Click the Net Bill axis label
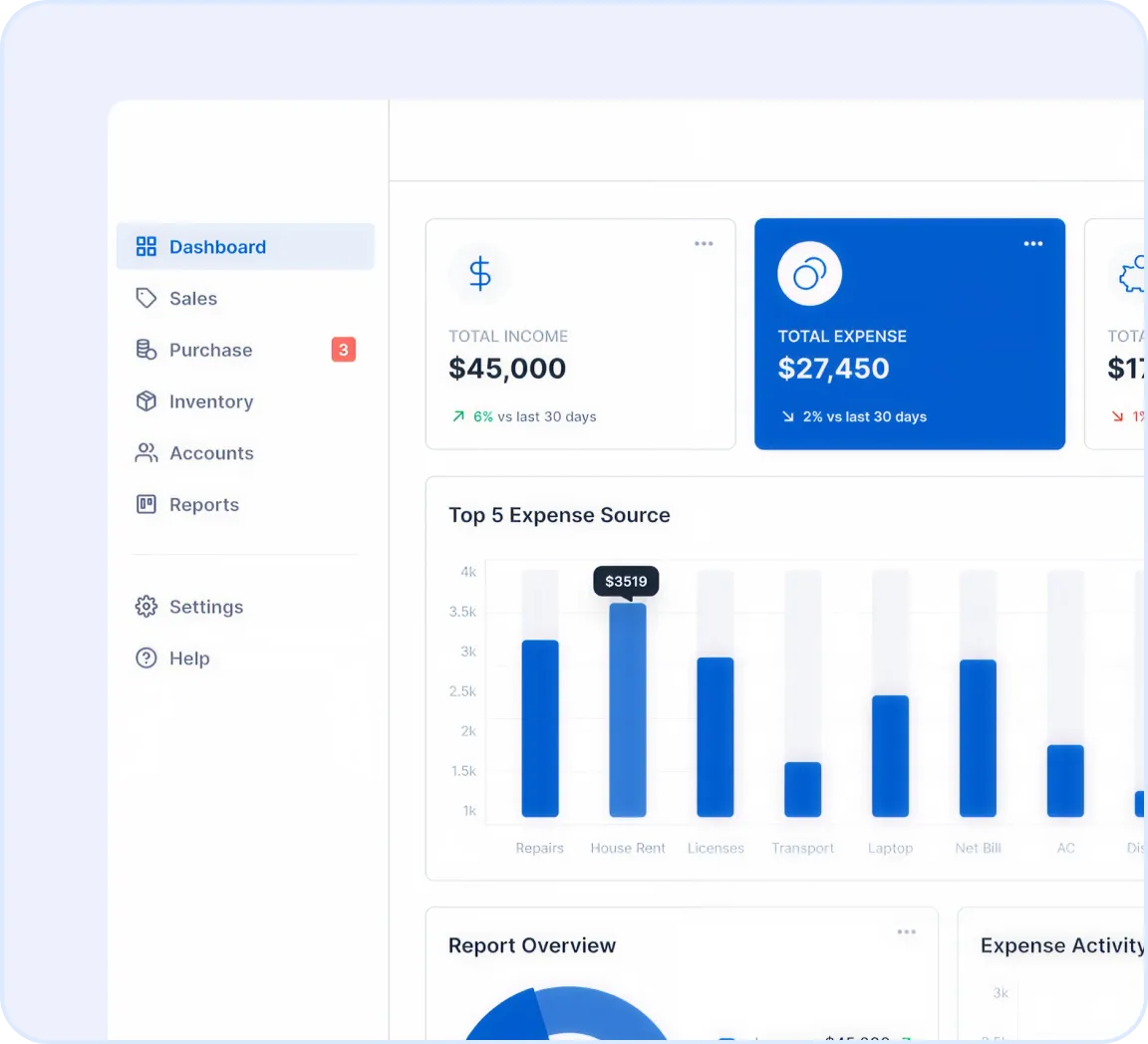Screen dimensions: 1148x1044 (979, 848)
